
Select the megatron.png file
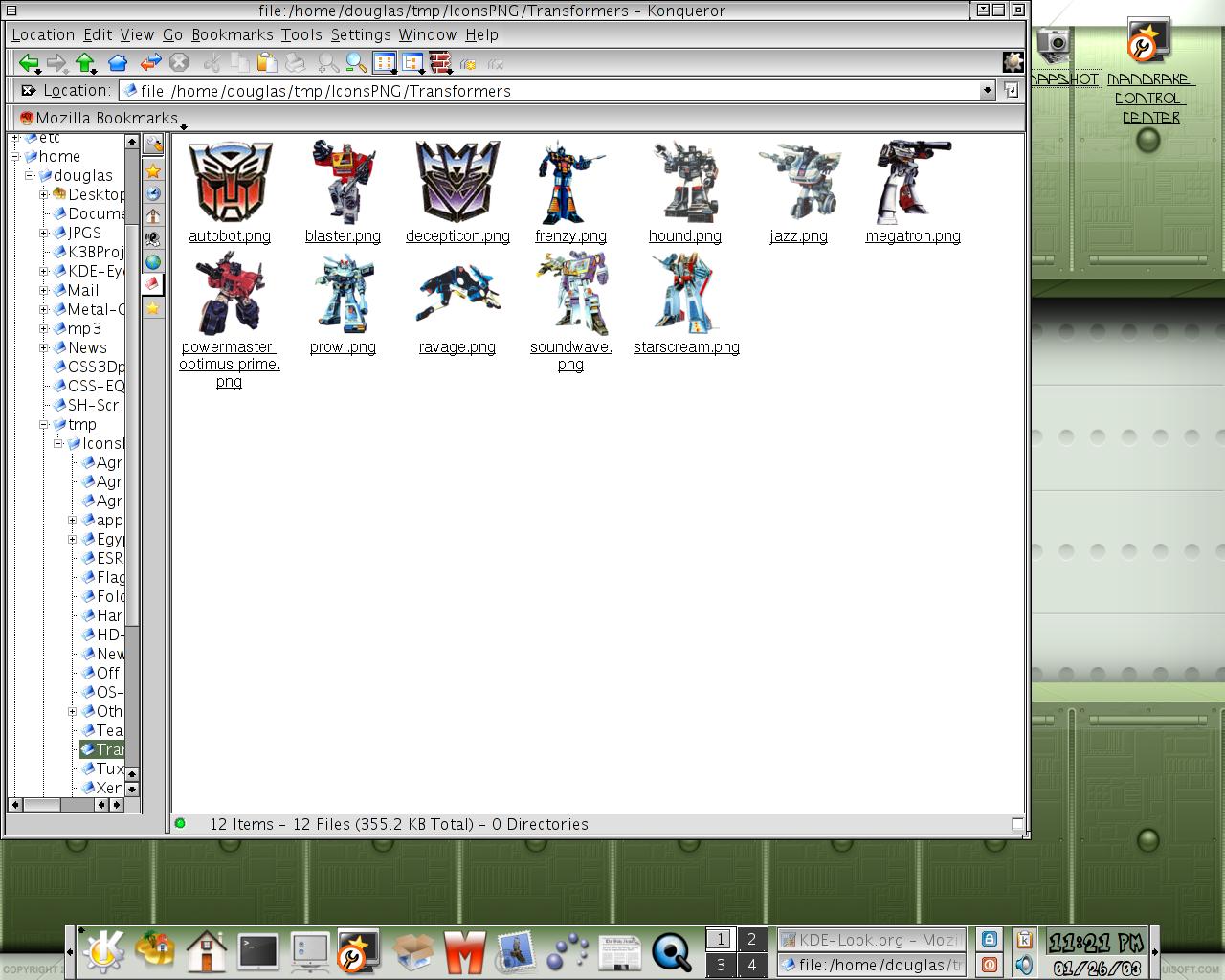click(913, 192)
